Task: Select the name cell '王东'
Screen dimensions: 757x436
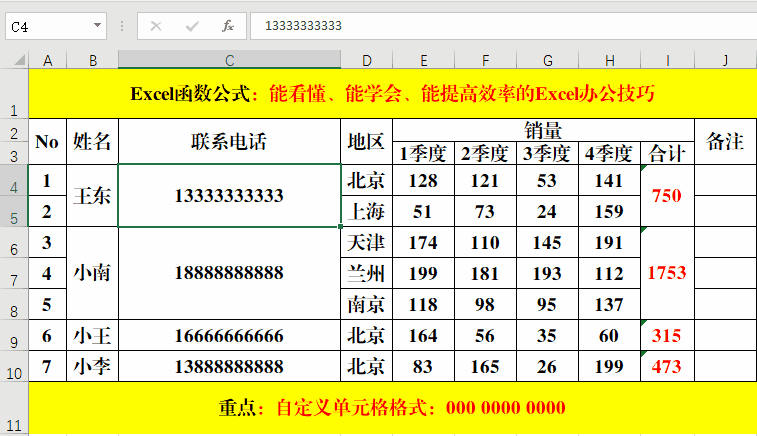Action: [92, 196]
